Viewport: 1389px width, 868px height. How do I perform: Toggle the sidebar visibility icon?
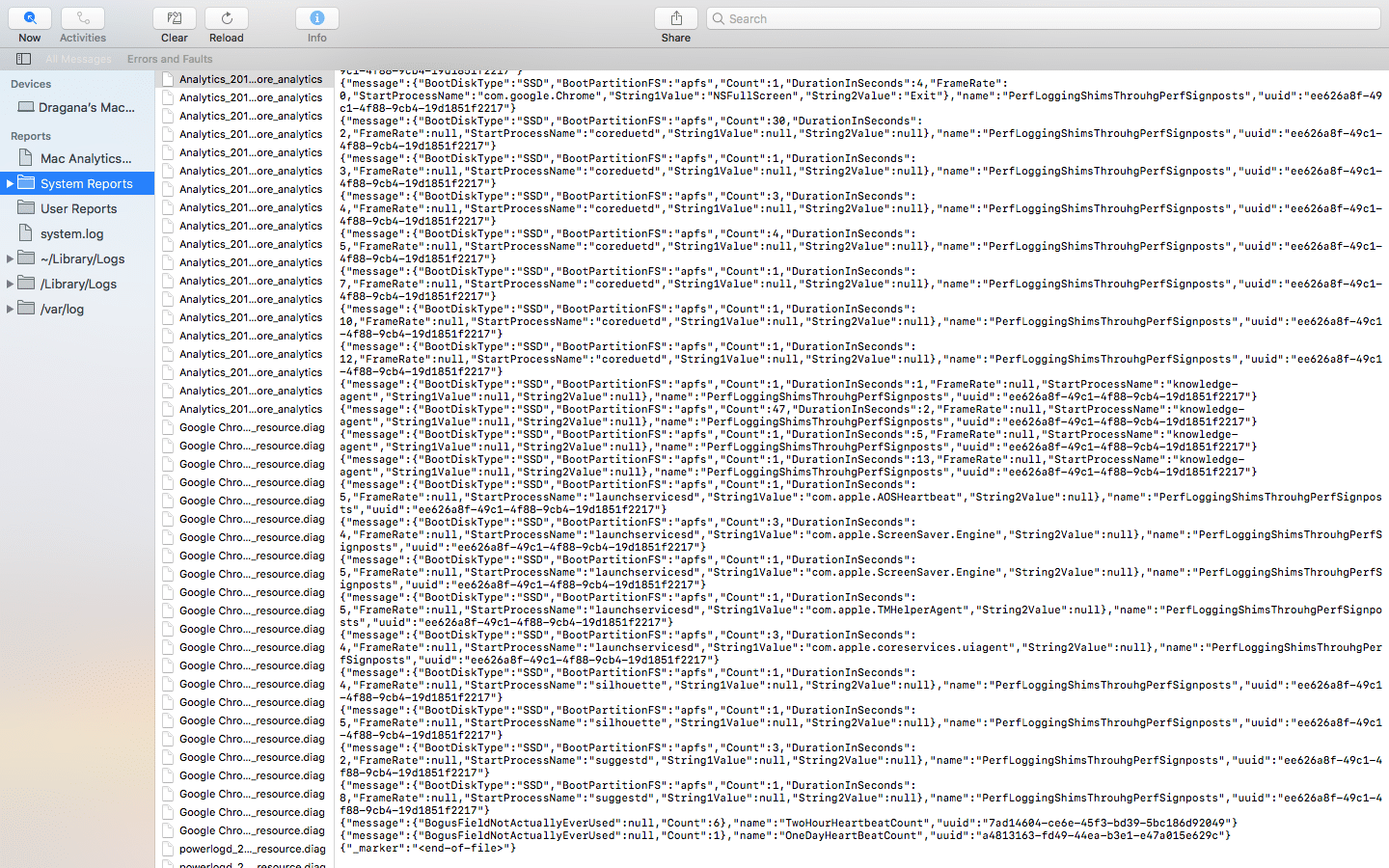23,59
